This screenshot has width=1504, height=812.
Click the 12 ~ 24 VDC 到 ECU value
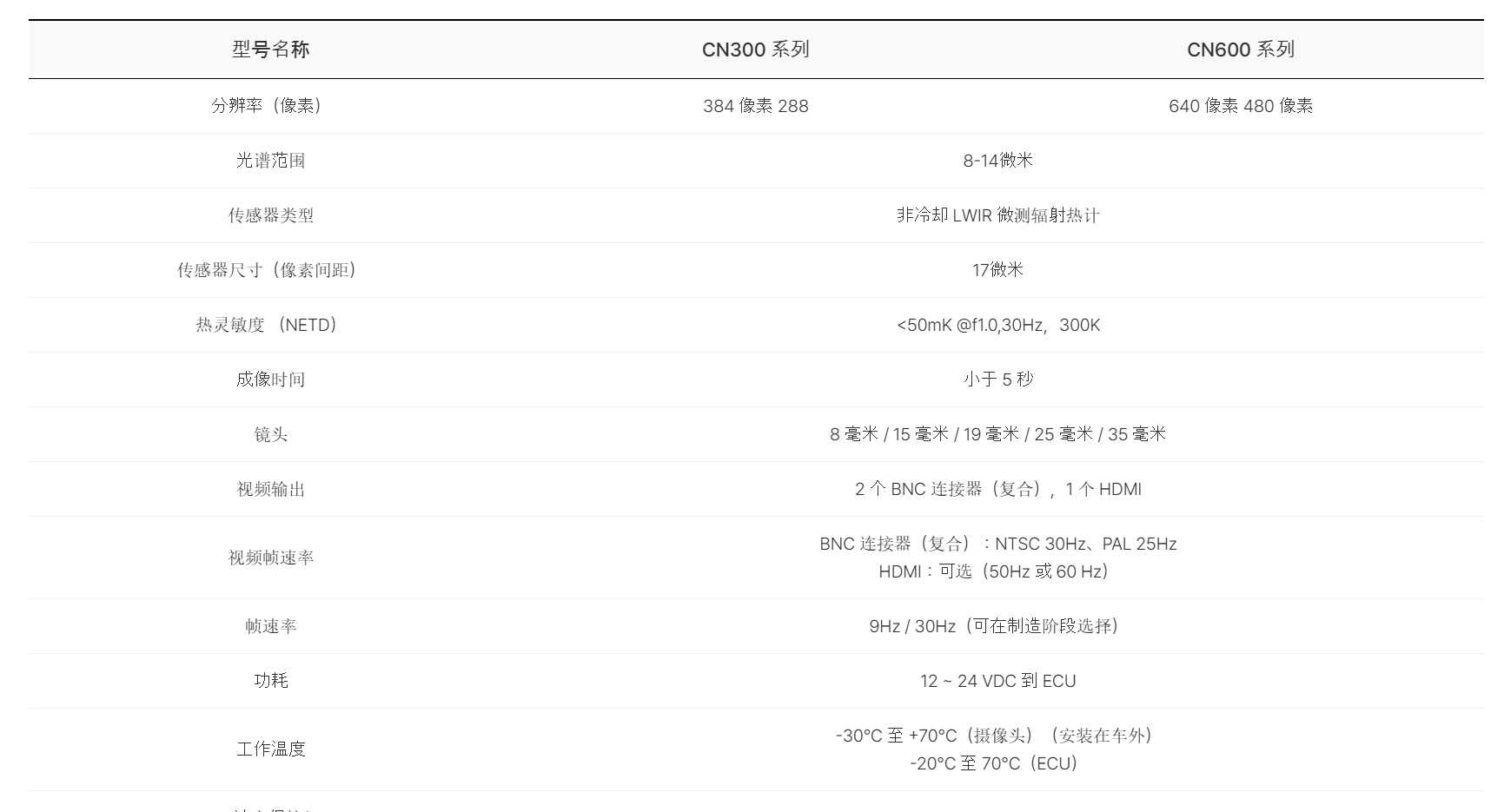pyautogui.click(x=997, y=681)
